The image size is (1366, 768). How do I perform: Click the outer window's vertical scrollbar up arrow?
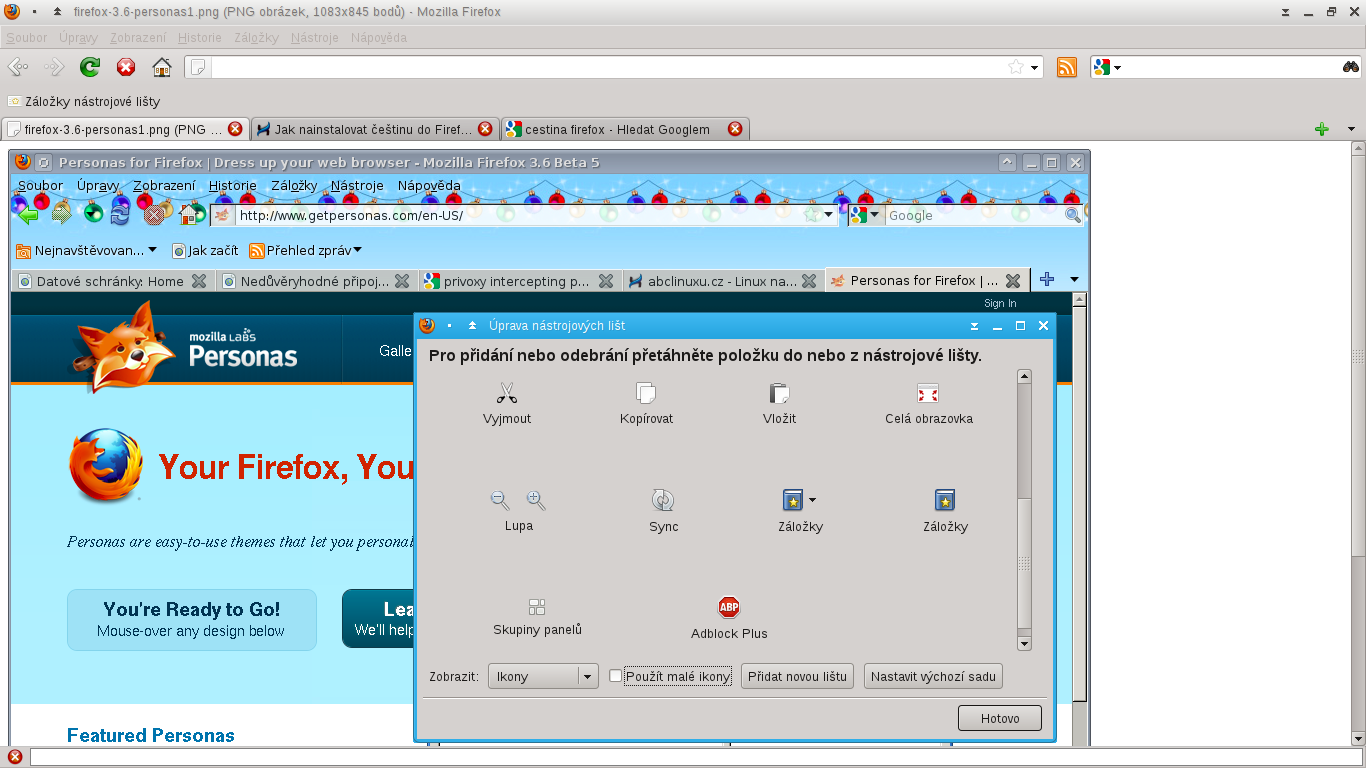[x=1358, y=148]
